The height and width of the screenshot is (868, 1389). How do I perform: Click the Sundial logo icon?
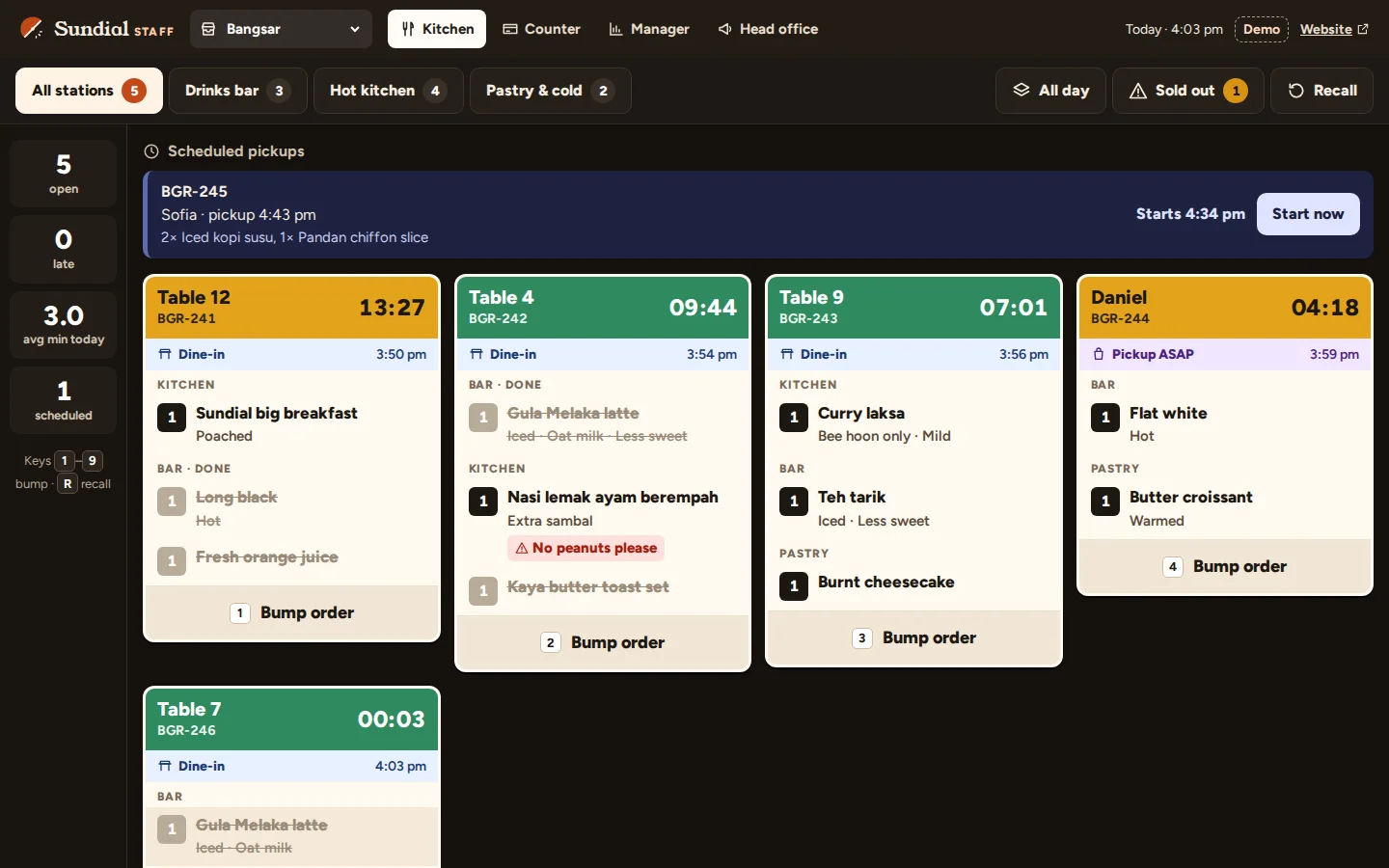[x=32, y=29]
